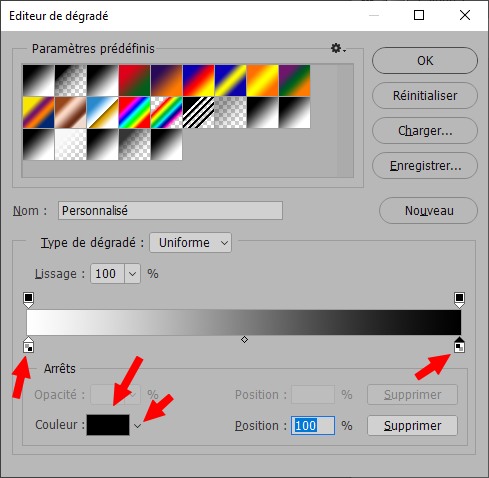Select the copper gradient preset

point(71,113)
